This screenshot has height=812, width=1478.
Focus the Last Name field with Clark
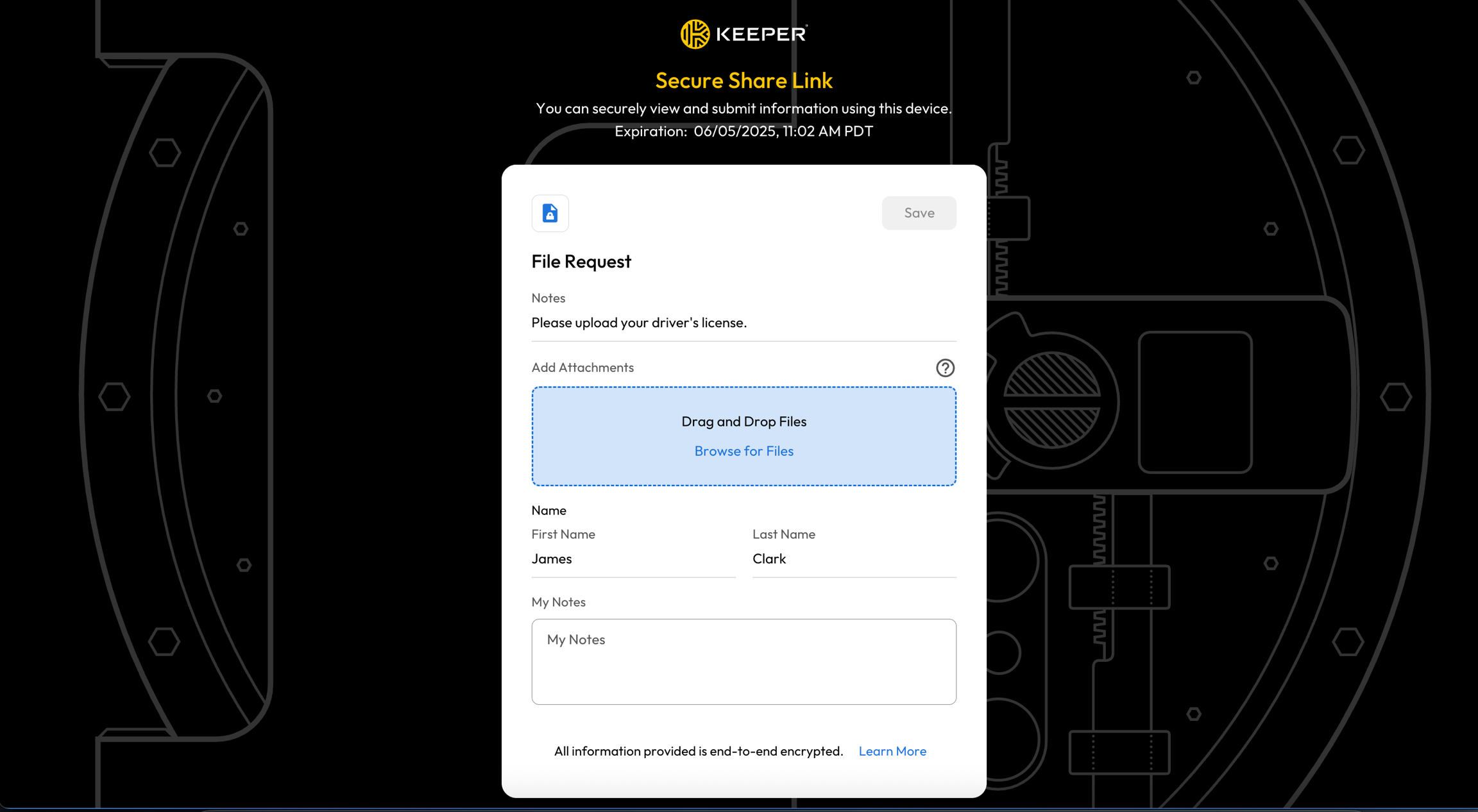pos(853,559)
